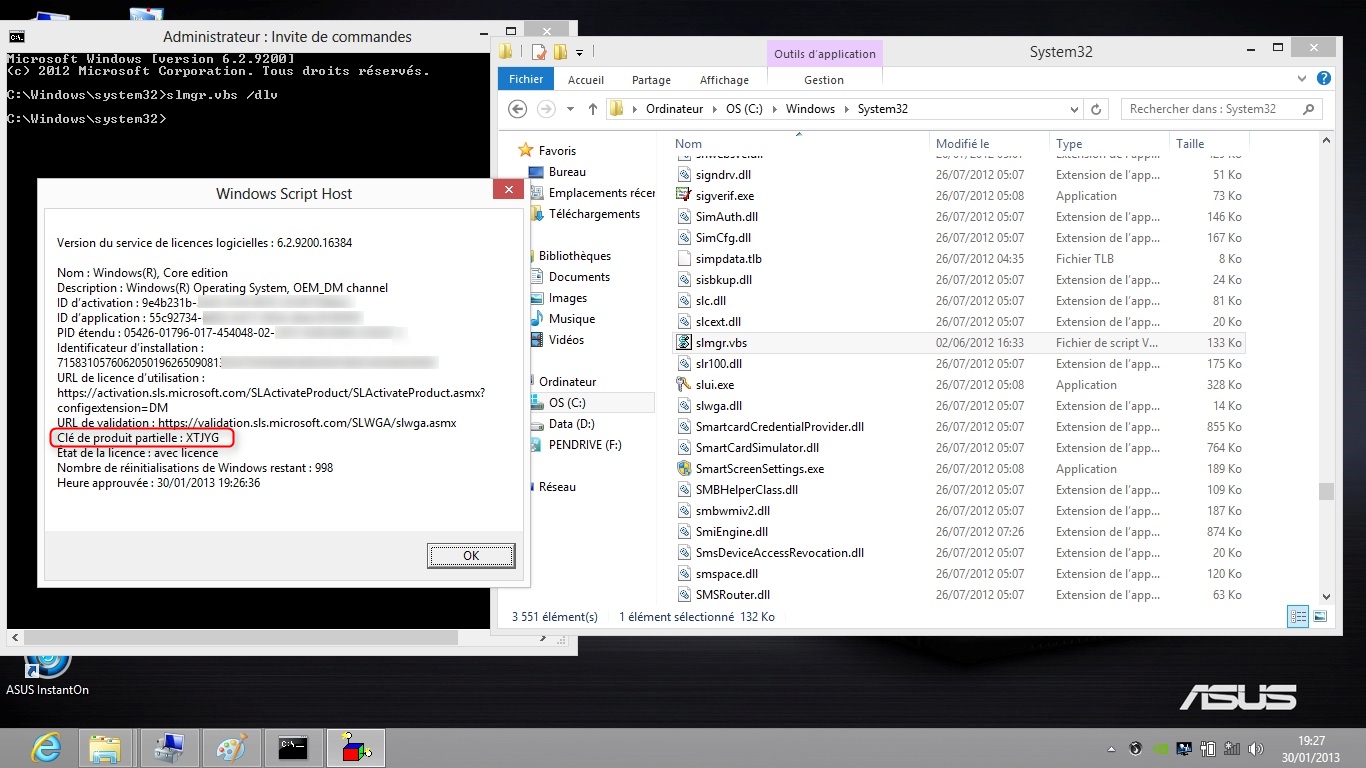Image resolution: width=1366 pixels, height=768 pixels.
Task: Open the Fichier menu tab
Action: [x=526, y=80]
